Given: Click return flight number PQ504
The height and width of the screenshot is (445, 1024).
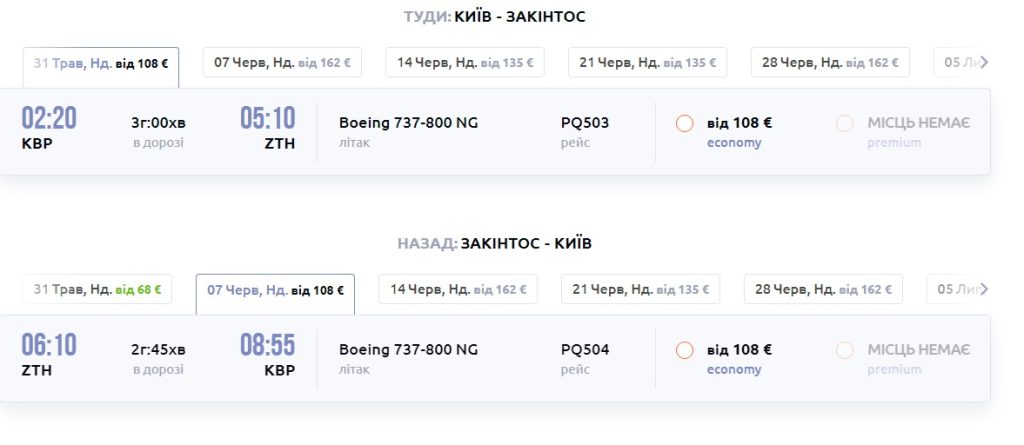Looking at the screenshot, I should (585, 349).
